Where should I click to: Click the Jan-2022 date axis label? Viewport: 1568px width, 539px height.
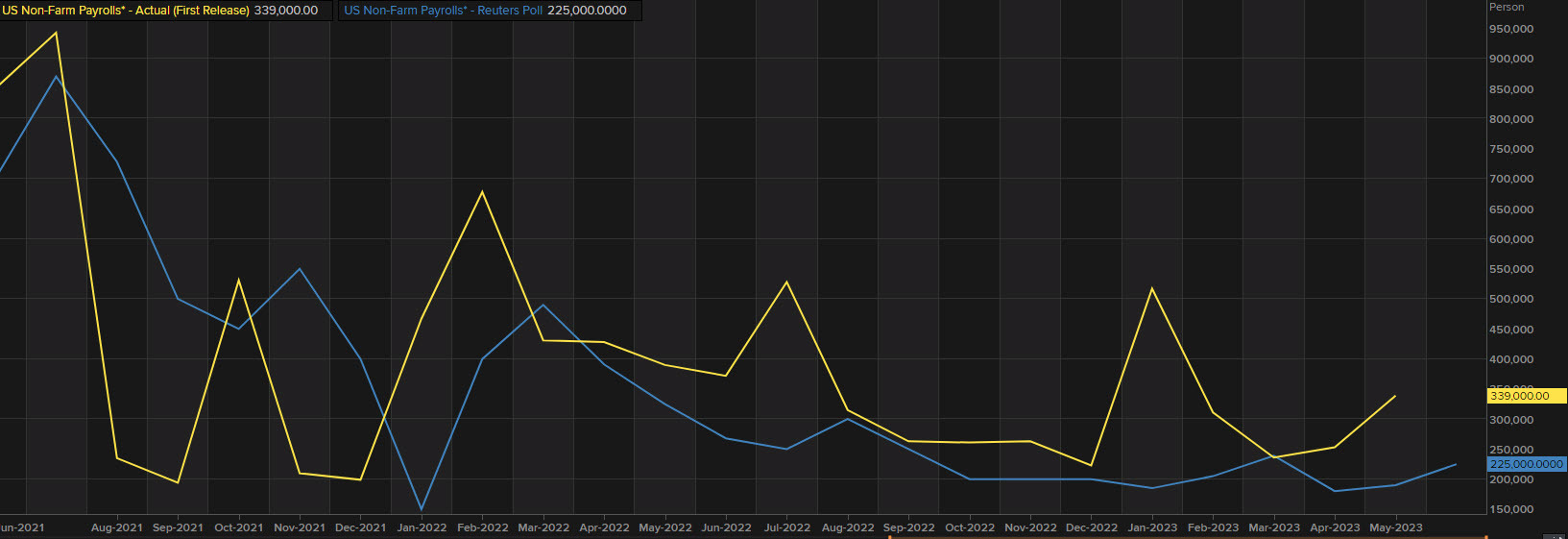coord(422,527)
